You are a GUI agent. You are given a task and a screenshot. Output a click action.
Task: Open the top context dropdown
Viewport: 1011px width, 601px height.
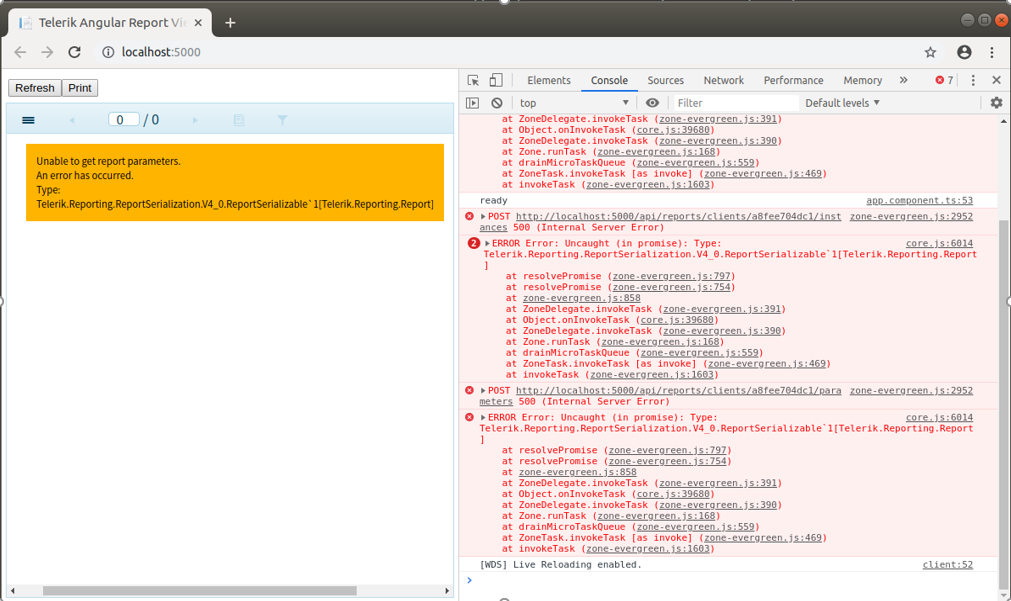[x=574, y=103]
